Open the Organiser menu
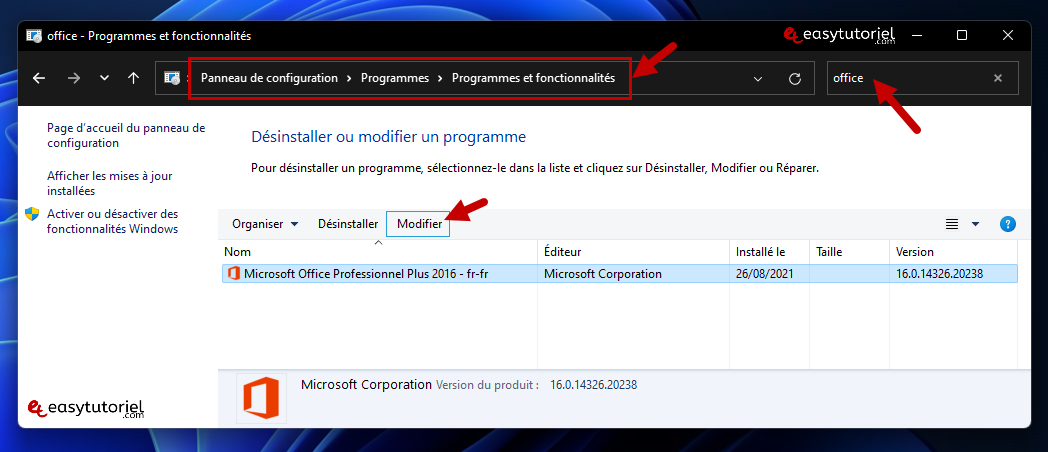 265,224
